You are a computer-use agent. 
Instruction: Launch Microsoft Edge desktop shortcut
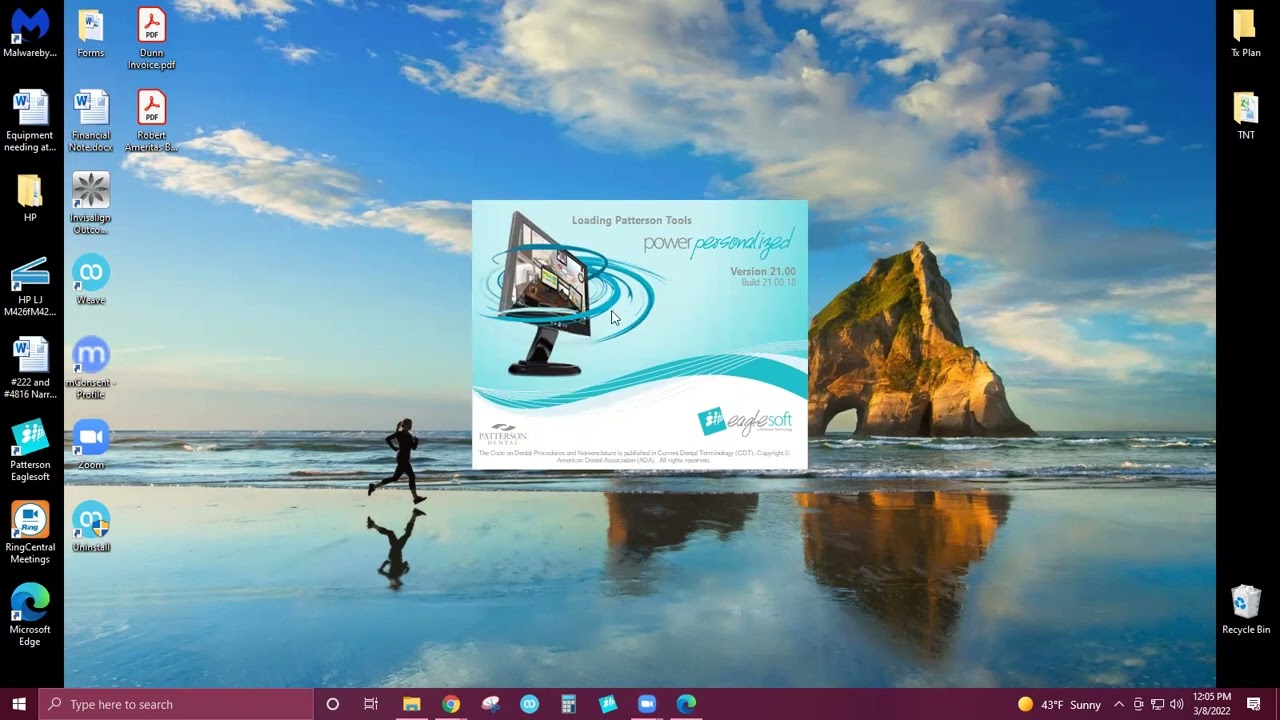point(30,615)
